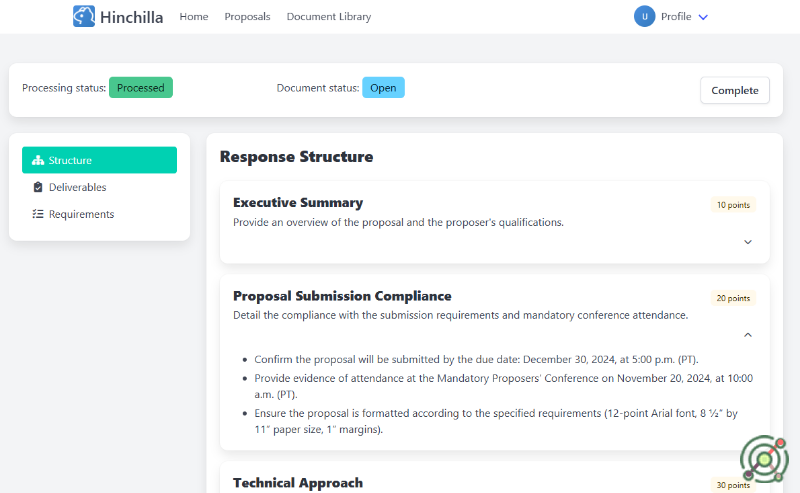Go to the Home menu
800x493 pixels.
point(194,17)
